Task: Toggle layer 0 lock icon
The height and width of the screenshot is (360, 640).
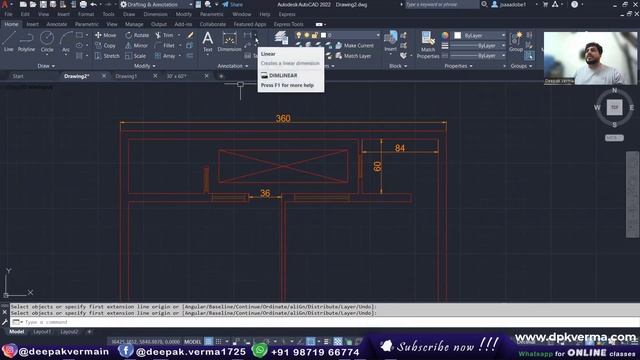Action: [315, 36]
